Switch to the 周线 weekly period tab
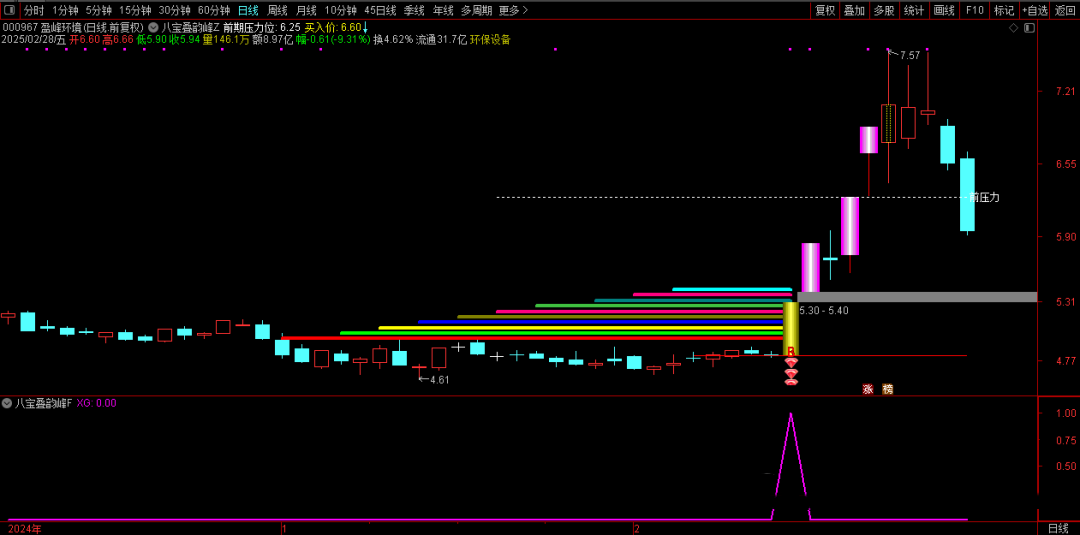1080x535 pixels. point(277,10)
